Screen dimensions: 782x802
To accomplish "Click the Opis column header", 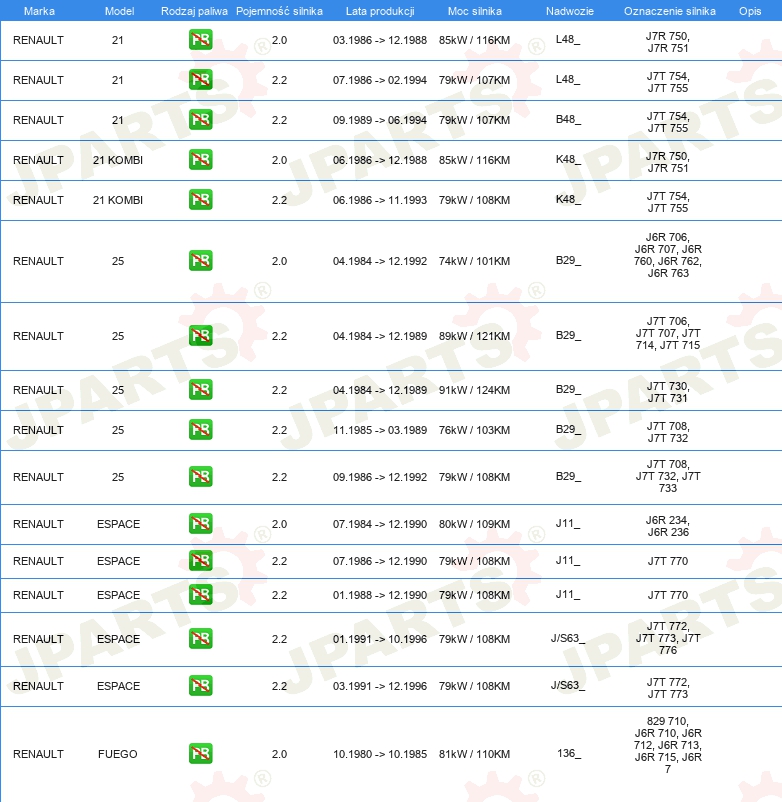I will click(x=750, y=11).
